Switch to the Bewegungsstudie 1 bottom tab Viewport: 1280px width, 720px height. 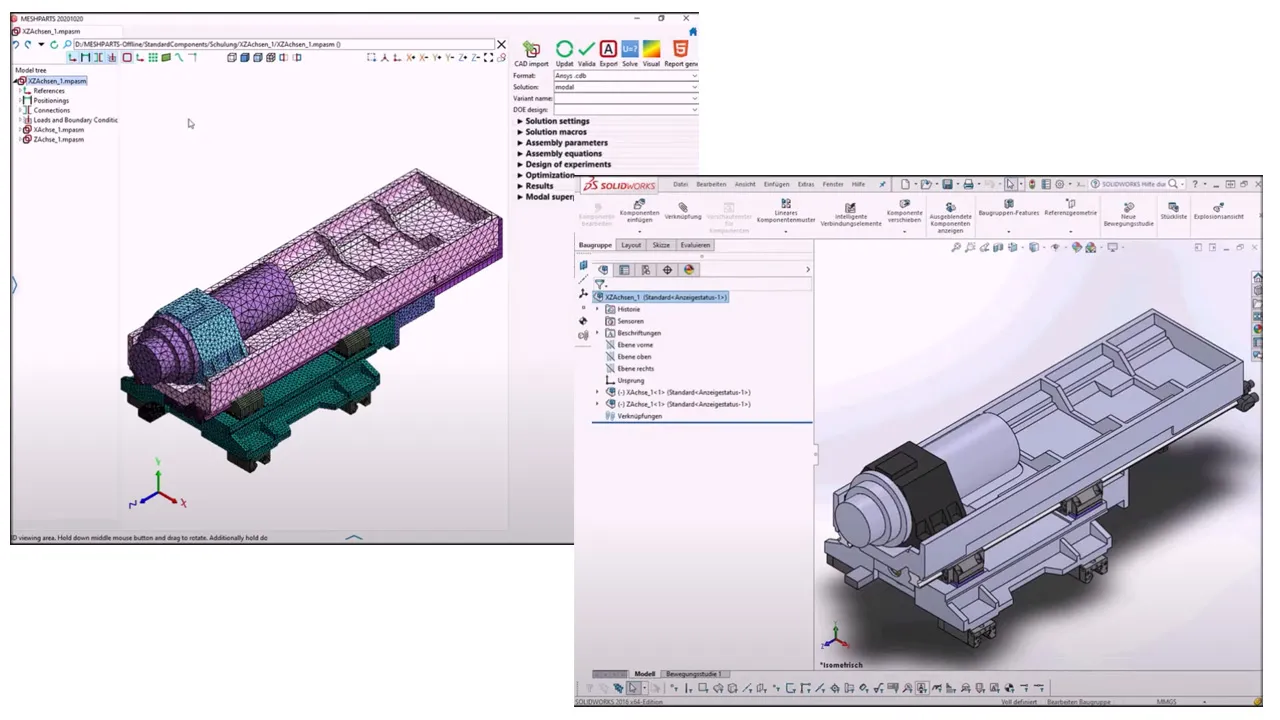tap(693, 674)
